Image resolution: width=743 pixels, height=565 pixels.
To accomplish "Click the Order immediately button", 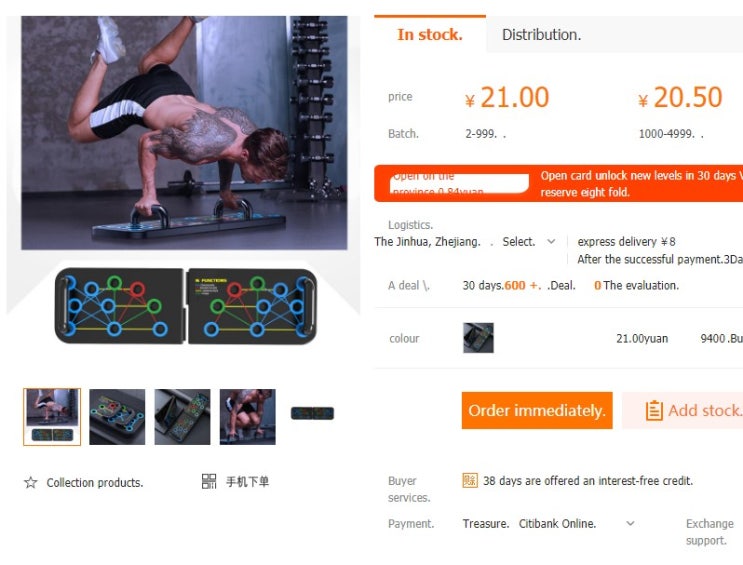I will coord(537,410).
